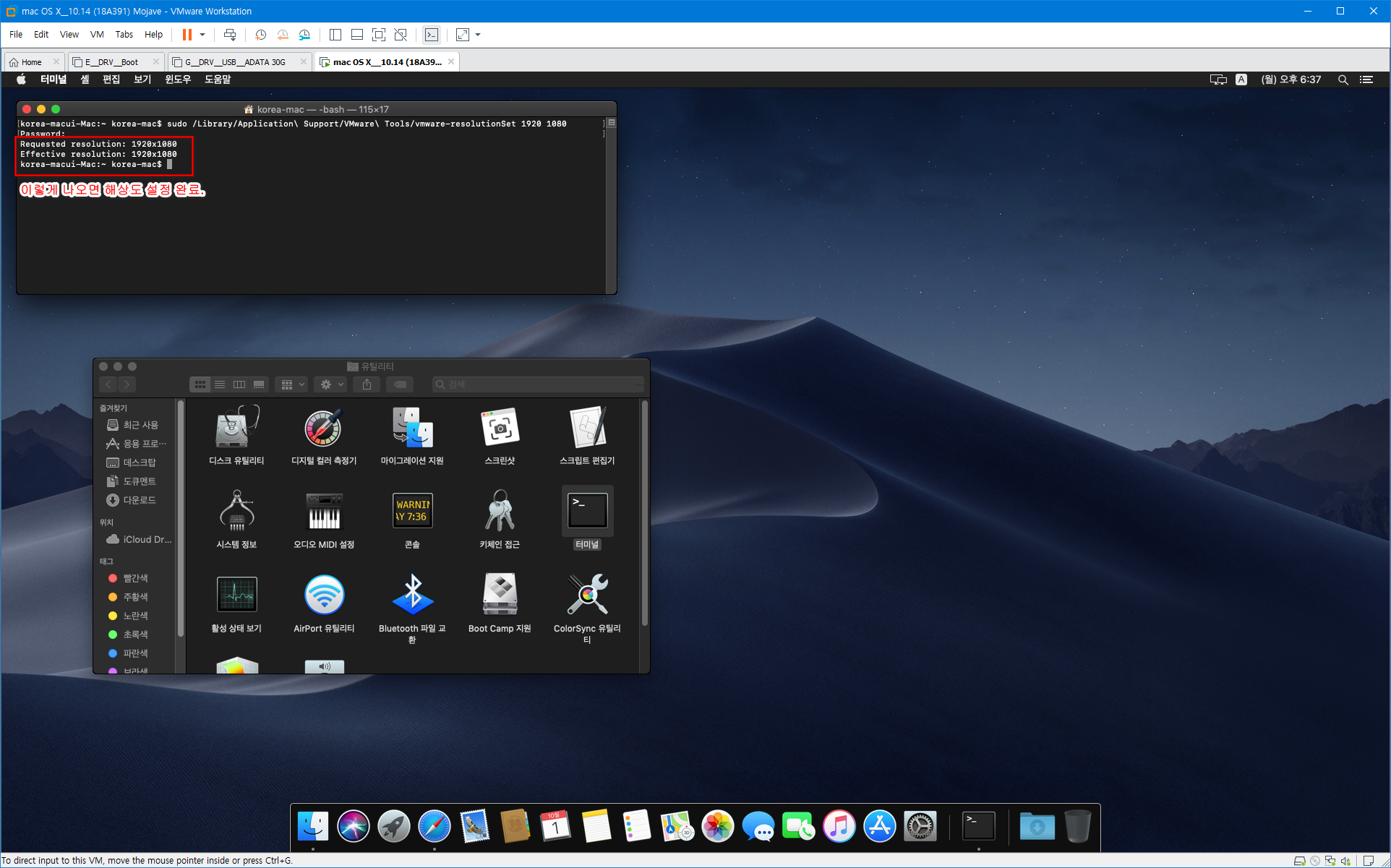Open Notification Center in menu bar
Viewport: 1391px width, 868px height.
click(x=1366, y=80)
